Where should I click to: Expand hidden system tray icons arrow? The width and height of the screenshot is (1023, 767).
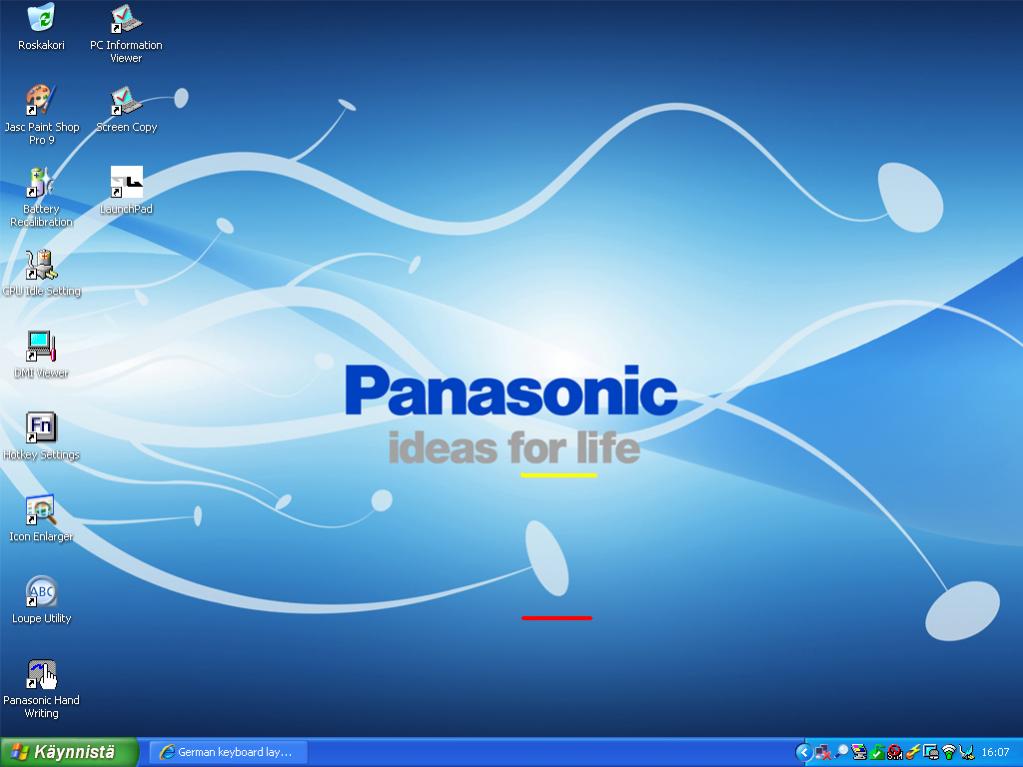tap(804, 752)
